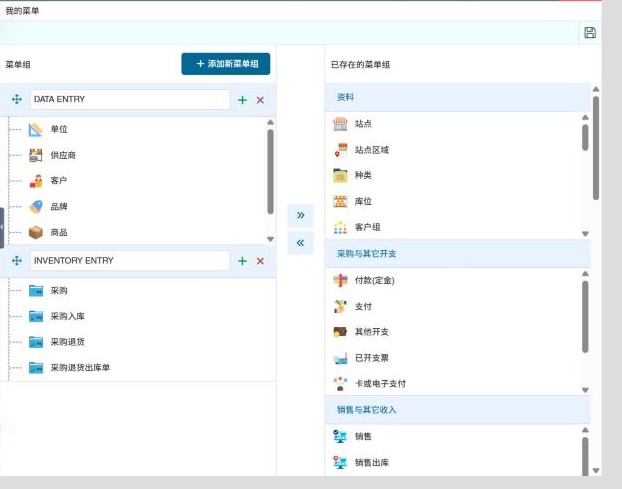Click the 客户组 label
The height and width of the screenshot is (489, 622).
[x=367, y=227]
